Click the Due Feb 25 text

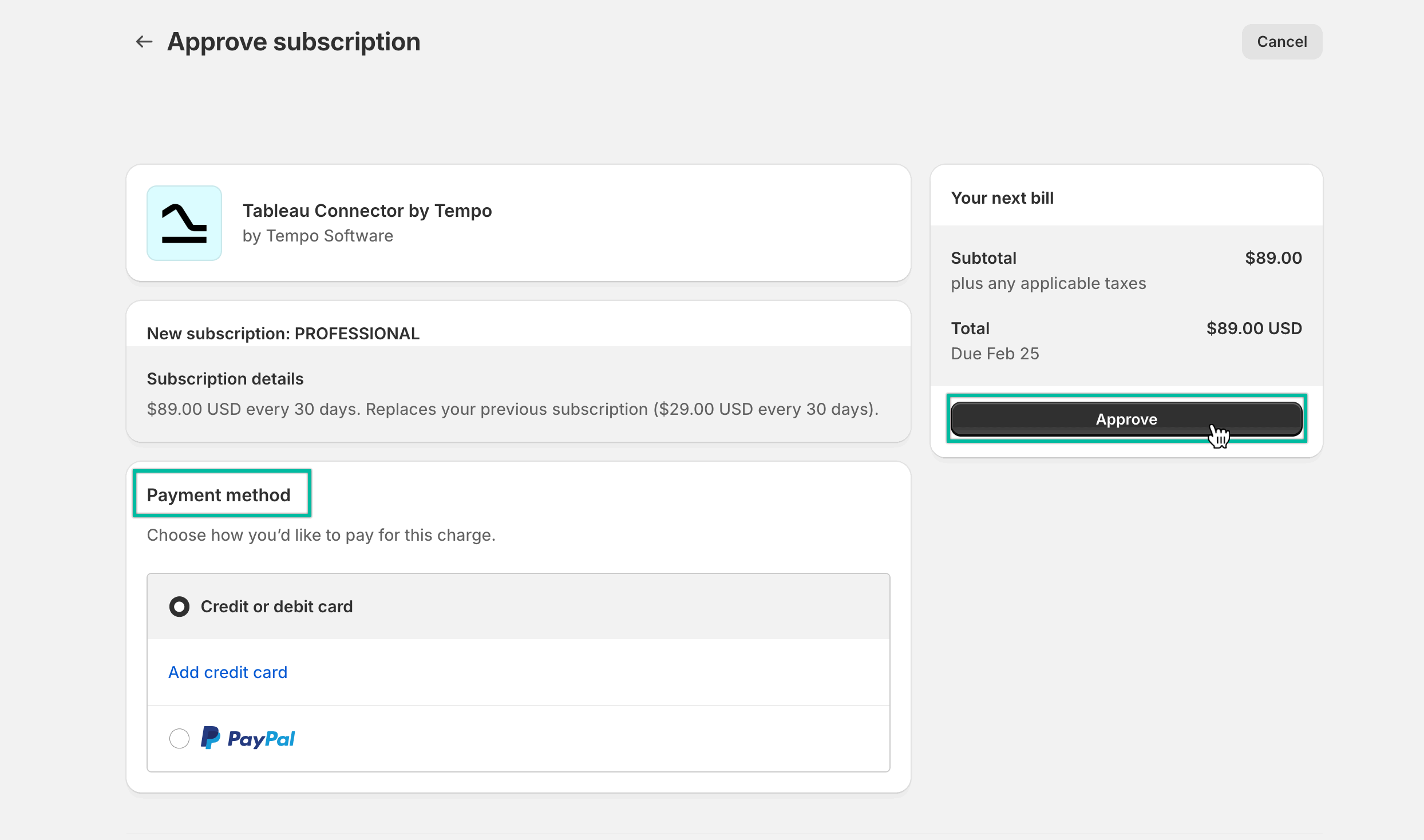click(995, 353)
